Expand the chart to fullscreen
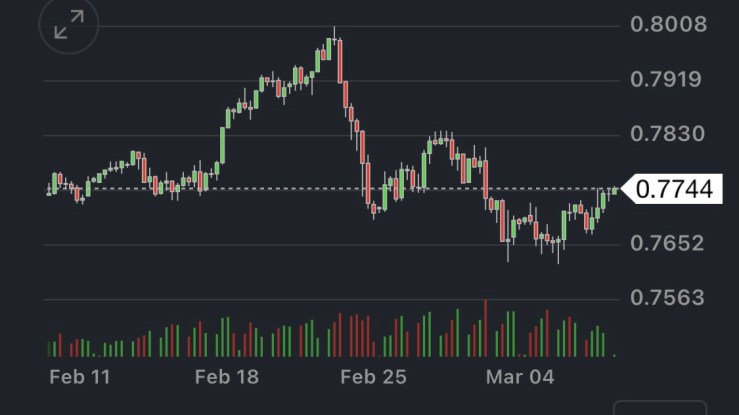The height and width of the screenshot is (415, 739). pos(69,27)
